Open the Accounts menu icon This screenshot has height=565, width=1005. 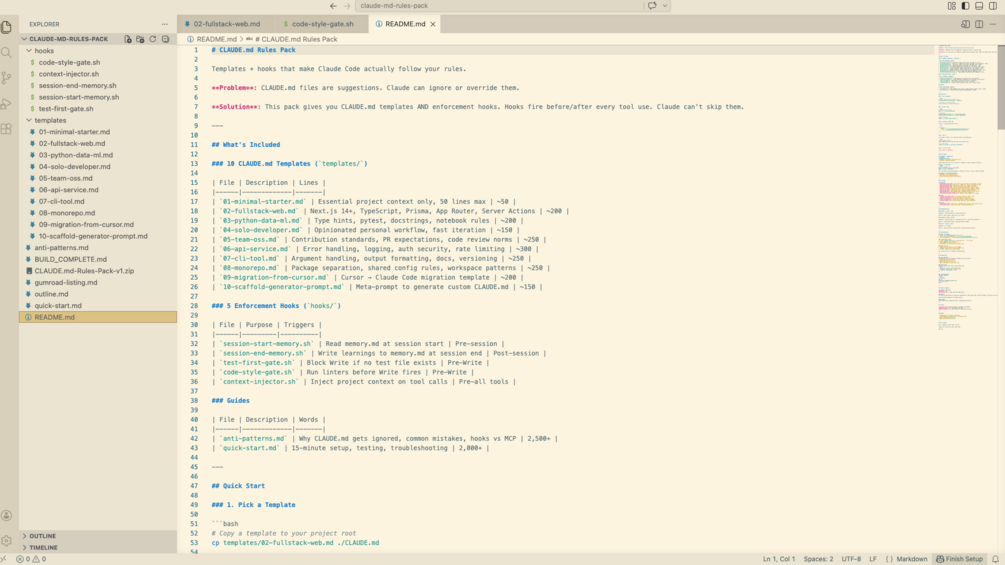pos(6,516)
